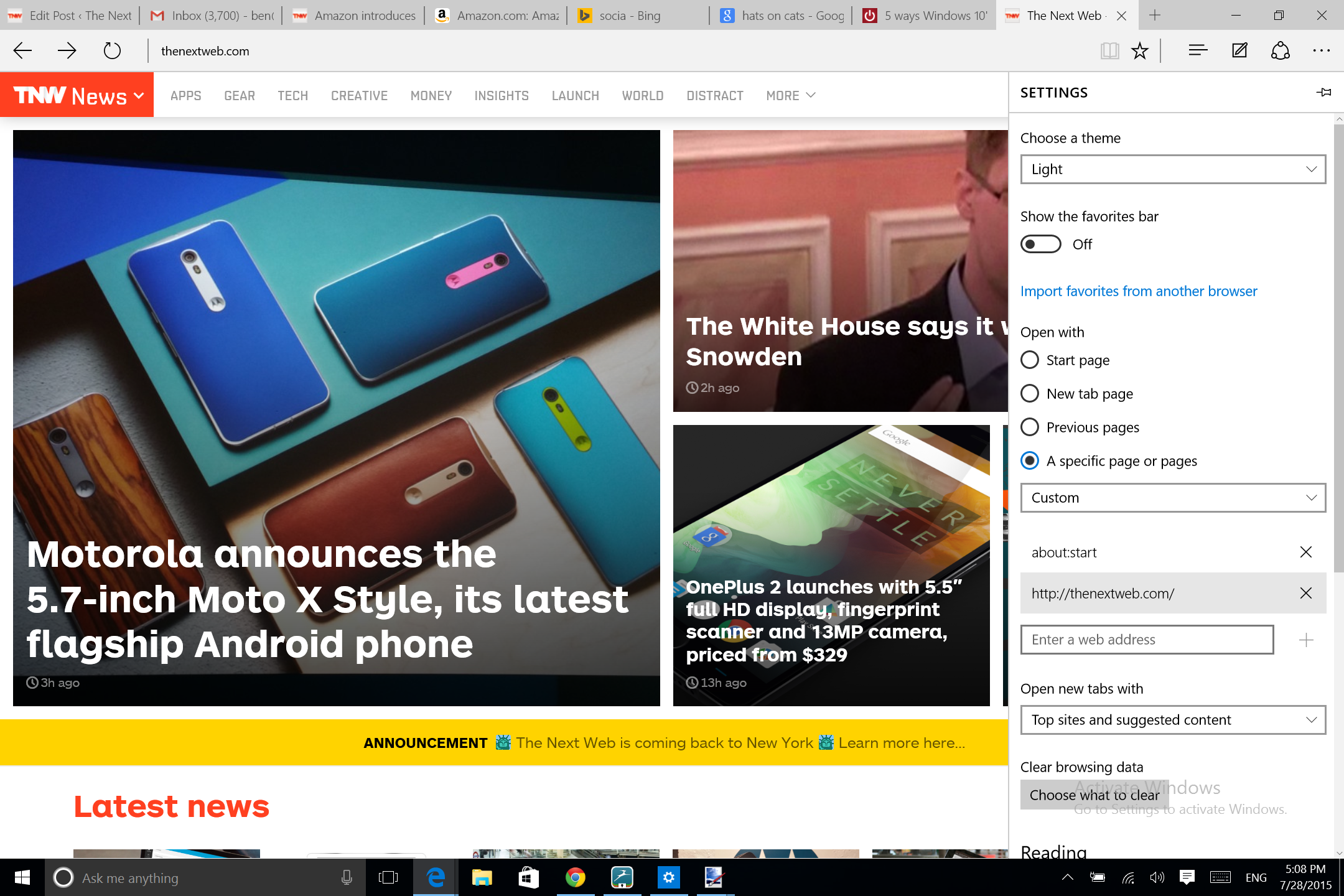The image size is (1344, 896).
Task: Switch to Amazon.com tab
Action: pyautogui.click(x=497, y=16)
